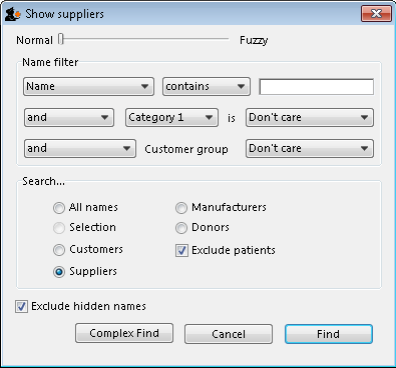Expand the contains condition dropdown
Image resolution: width=396 pixels, height=368 pixels.
(206, 87)
